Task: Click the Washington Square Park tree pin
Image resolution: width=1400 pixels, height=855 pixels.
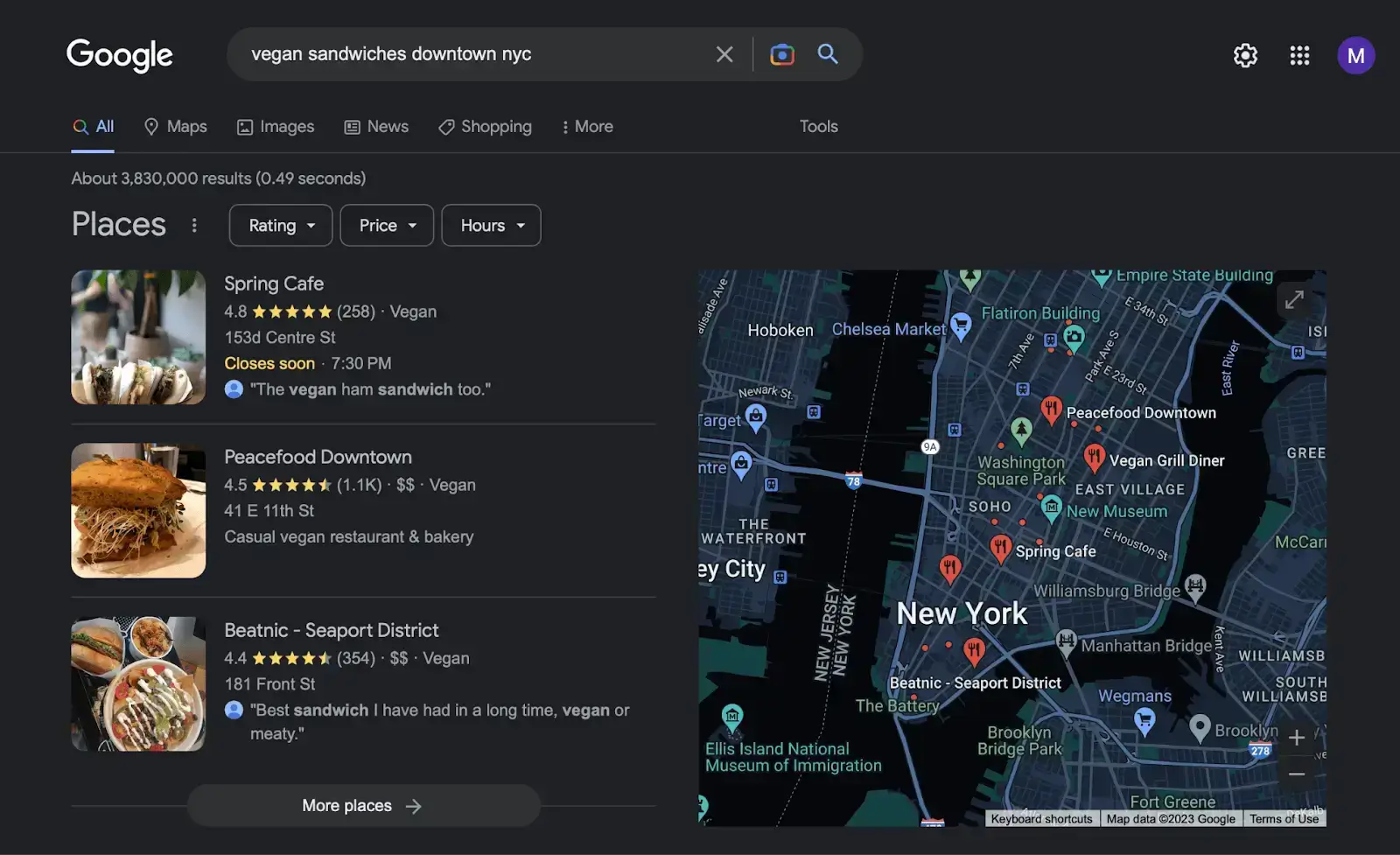Action: pos(1021,431)
